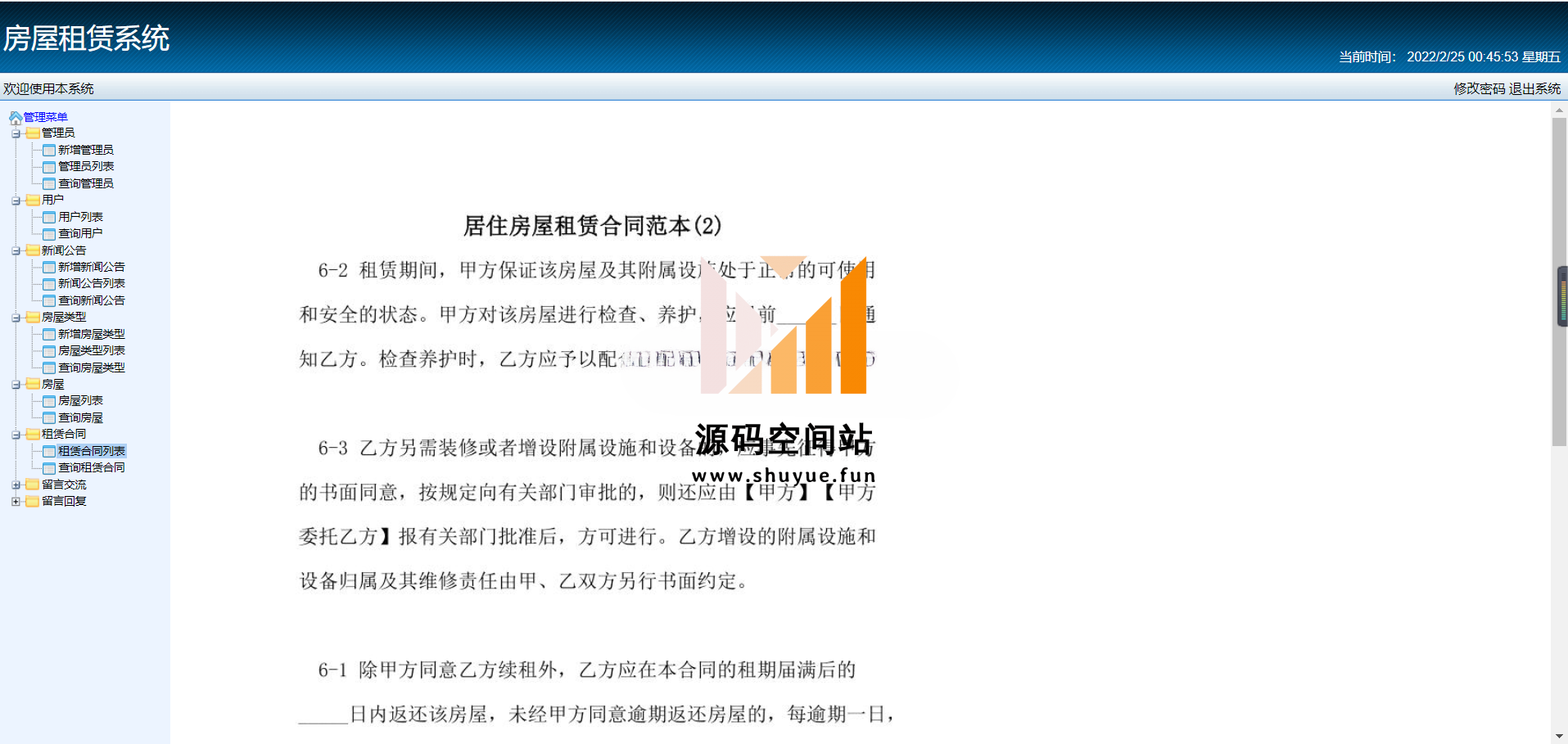
Task: Click the page icon beside 新增房屋类型
Action: coord(49,334)
